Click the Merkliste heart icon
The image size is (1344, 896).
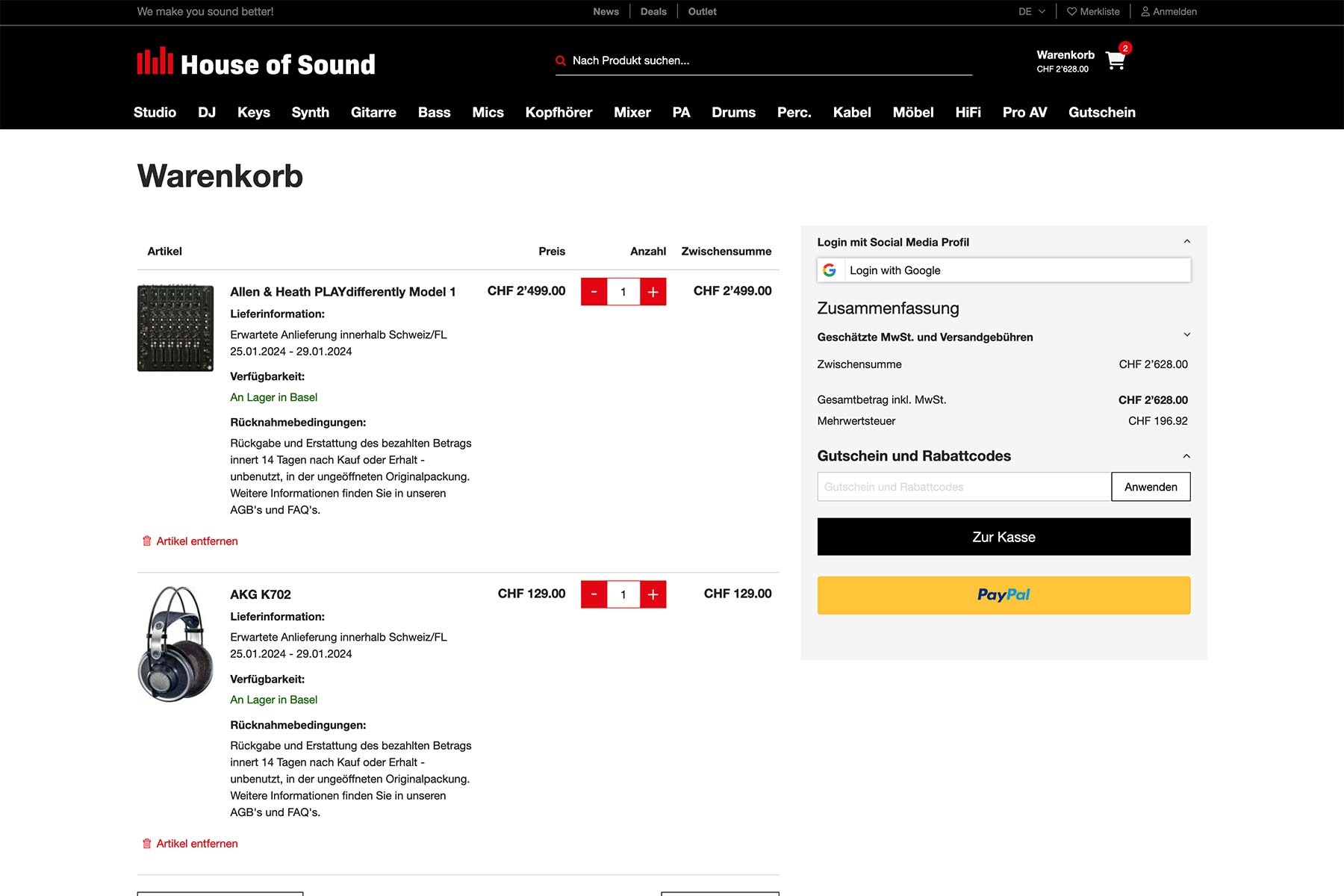tap(1071, 11)
